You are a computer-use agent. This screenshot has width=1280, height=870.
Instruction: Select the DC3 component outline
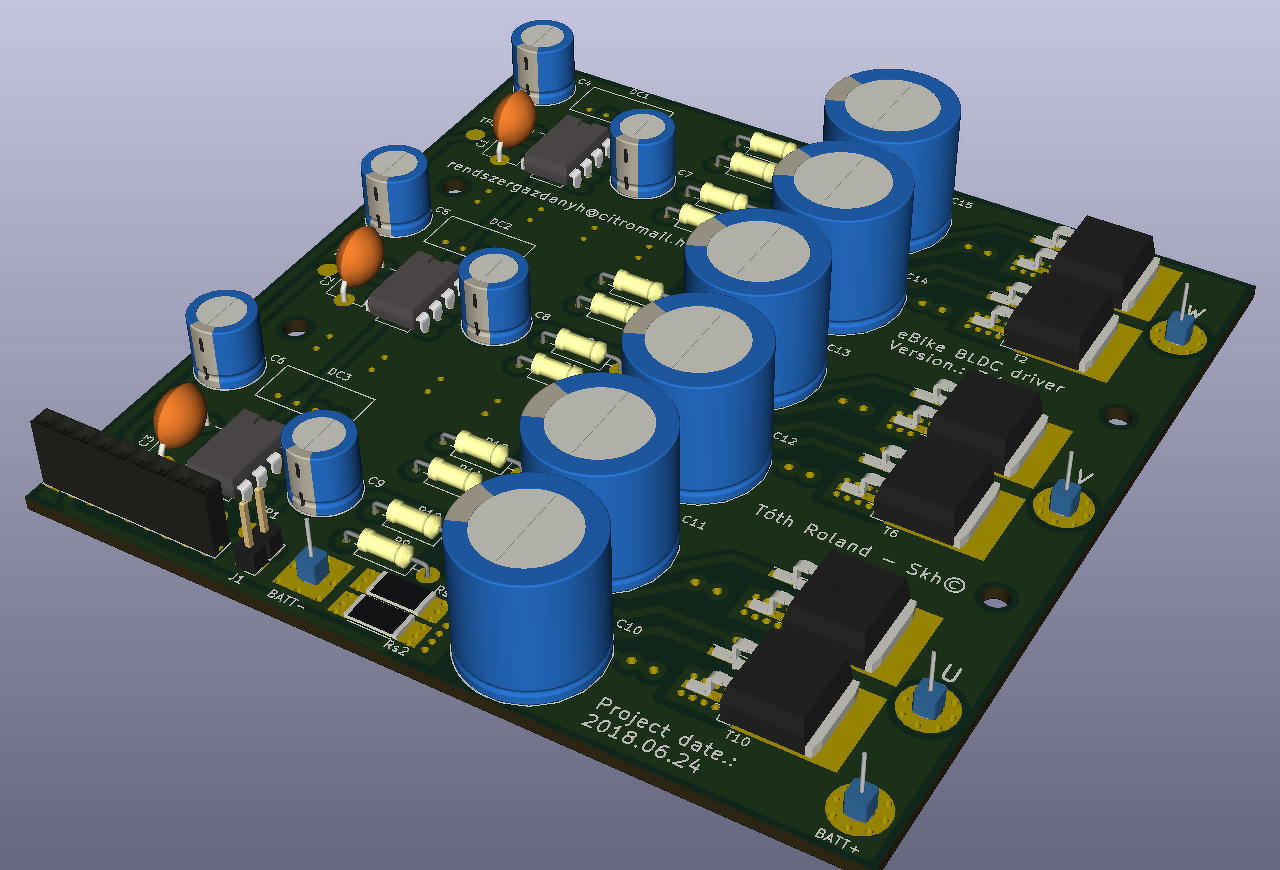315,391
